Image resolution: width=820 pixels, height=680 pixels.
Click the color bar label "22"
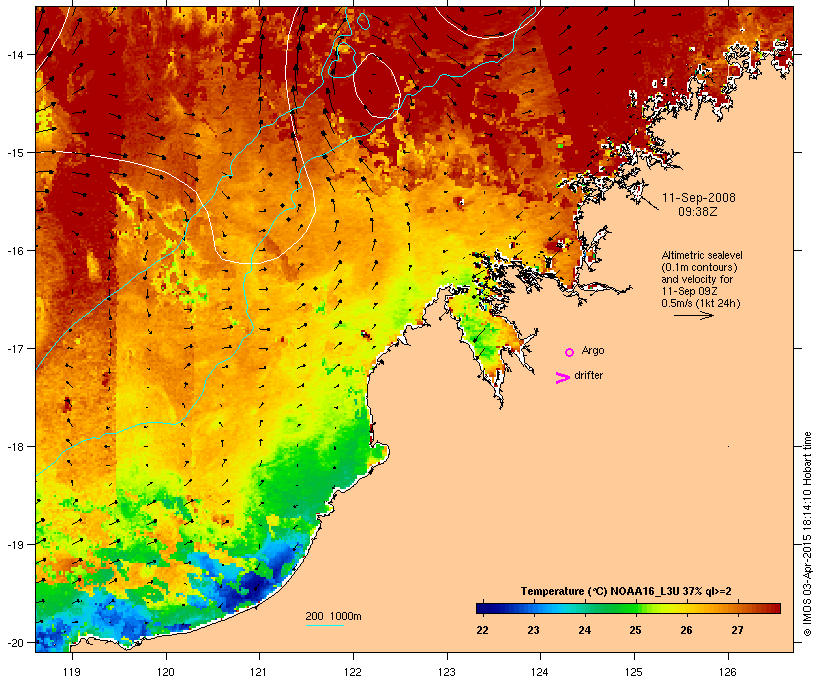point(482,630)
